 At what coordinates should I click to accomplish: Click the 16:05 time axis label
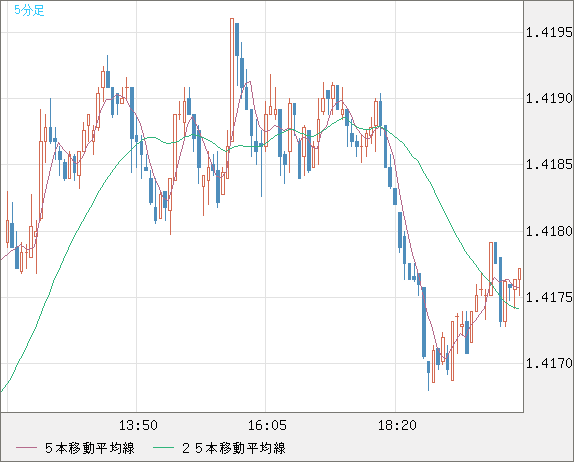click(x=267, y=425)
